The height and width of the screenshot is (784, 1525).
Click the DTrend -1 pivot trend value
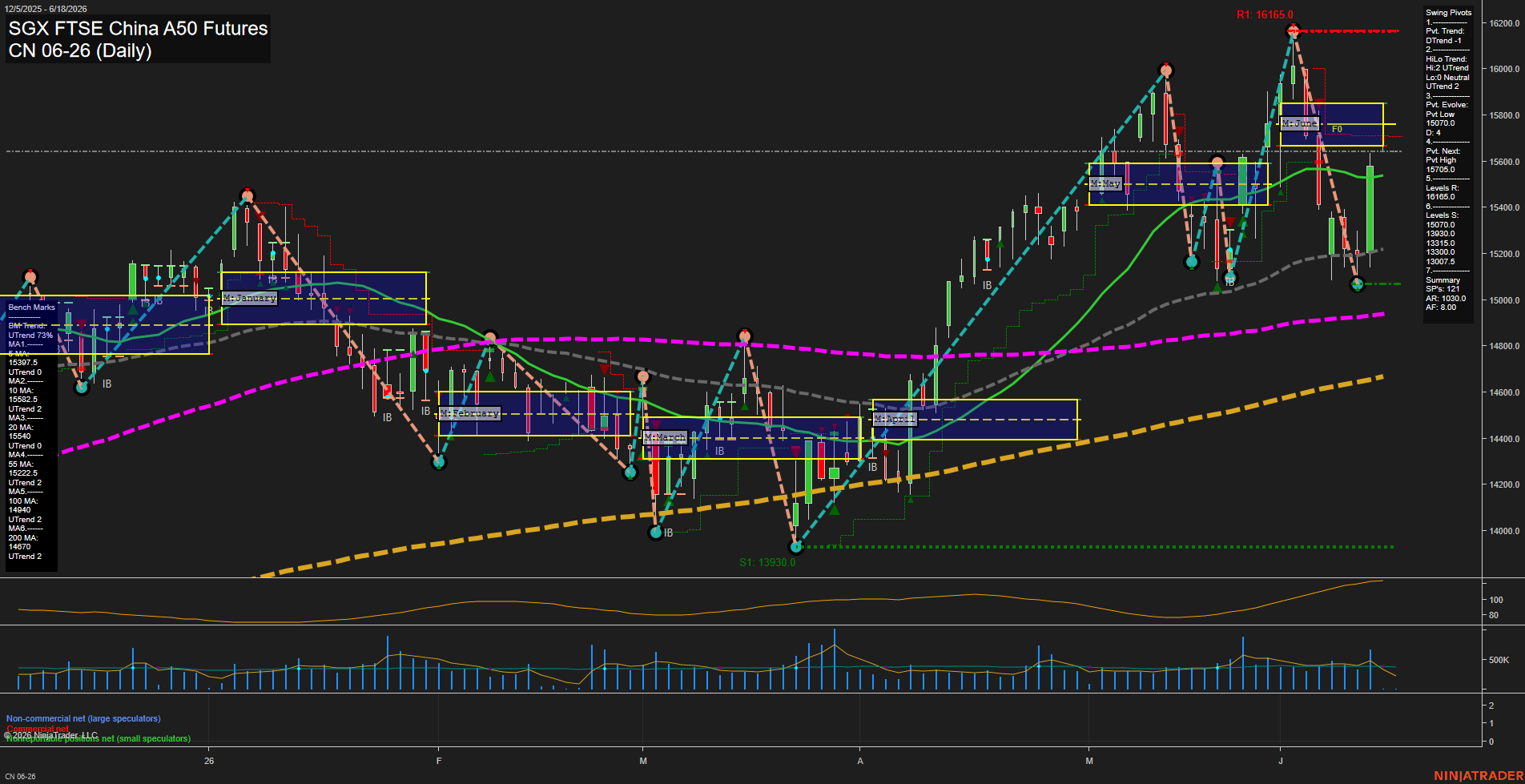coord(1443,41)
